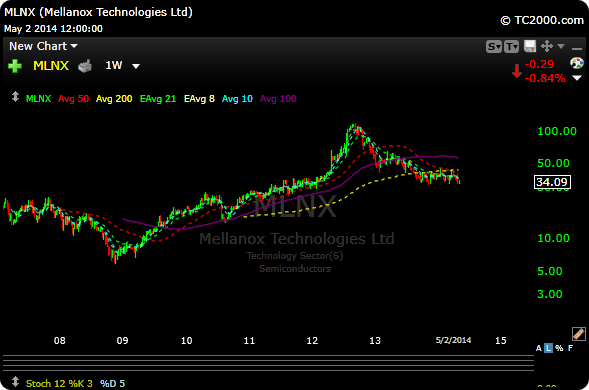Select the purple Avg 100 legend label

coord(278,99)
